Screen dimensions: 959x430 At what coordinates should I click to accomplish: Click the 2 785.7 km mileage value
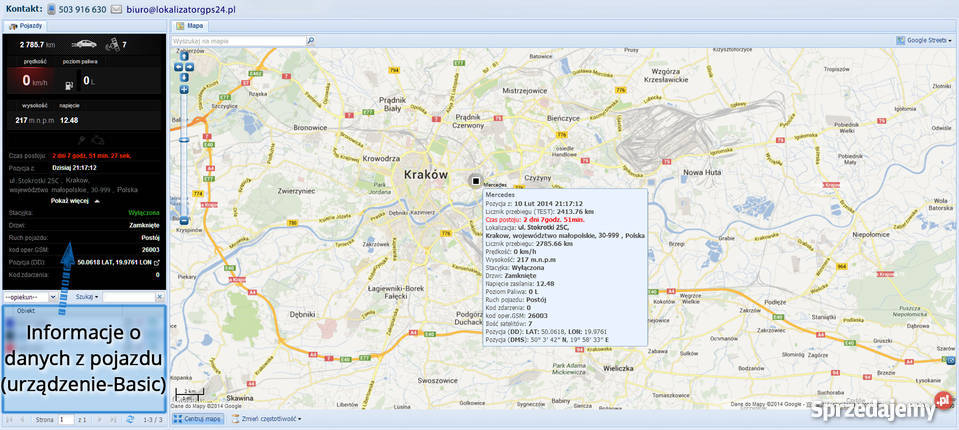point(38,44)
